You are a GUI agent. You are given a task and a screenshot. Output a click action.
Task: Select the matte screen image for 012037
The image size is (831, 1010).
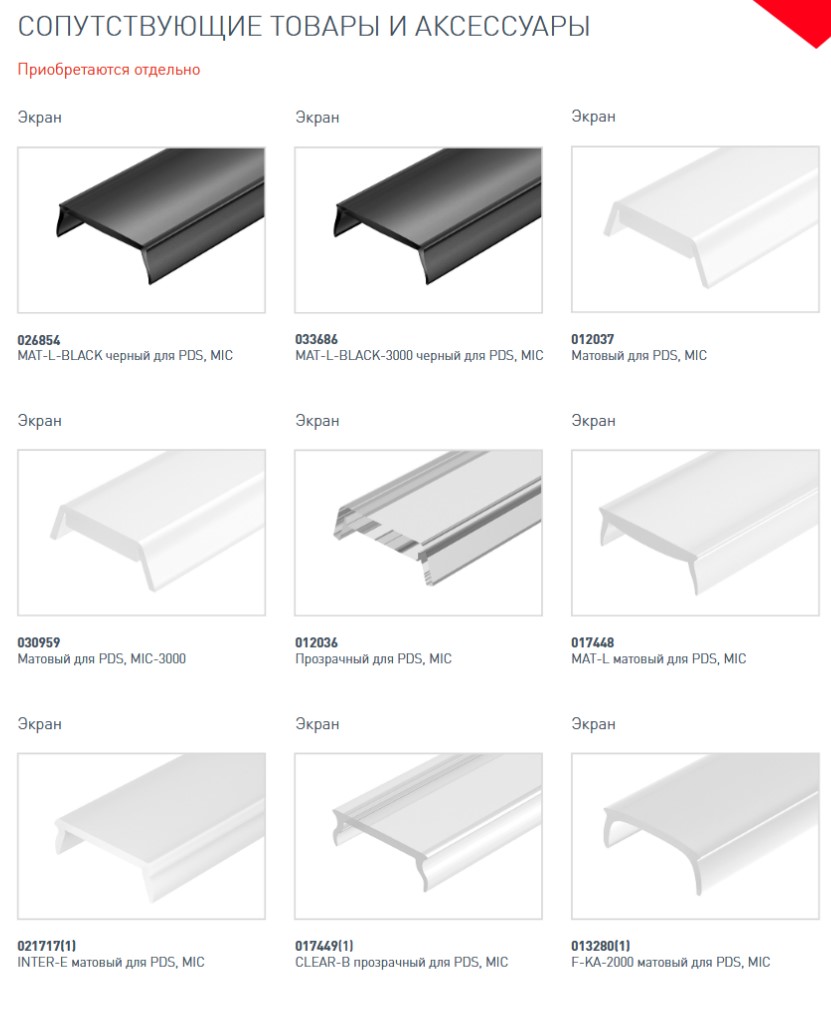point(695,229)
